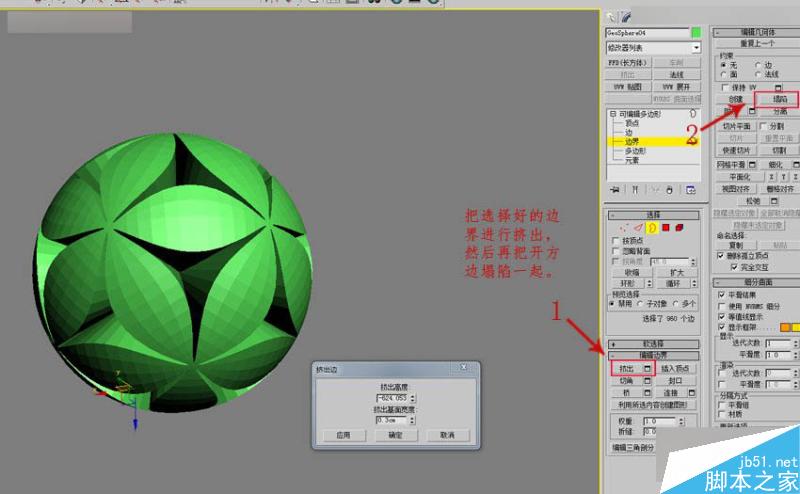Click the Collapse (塌陷) button
This screenshot has height=494, width=800.
point(780,99)
